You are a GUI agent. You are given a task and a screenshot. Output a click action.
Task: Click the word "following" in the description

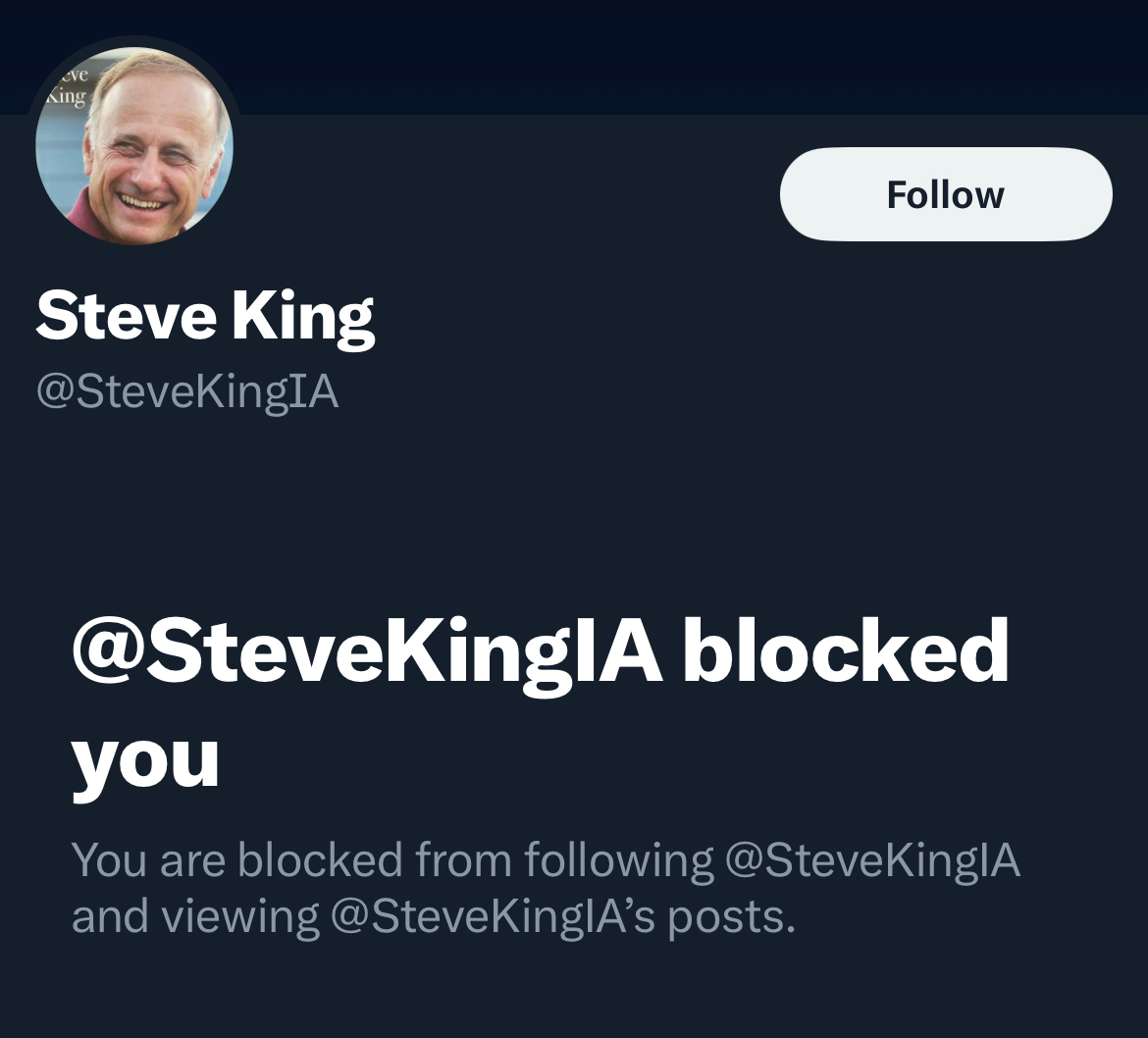(619, 860)
